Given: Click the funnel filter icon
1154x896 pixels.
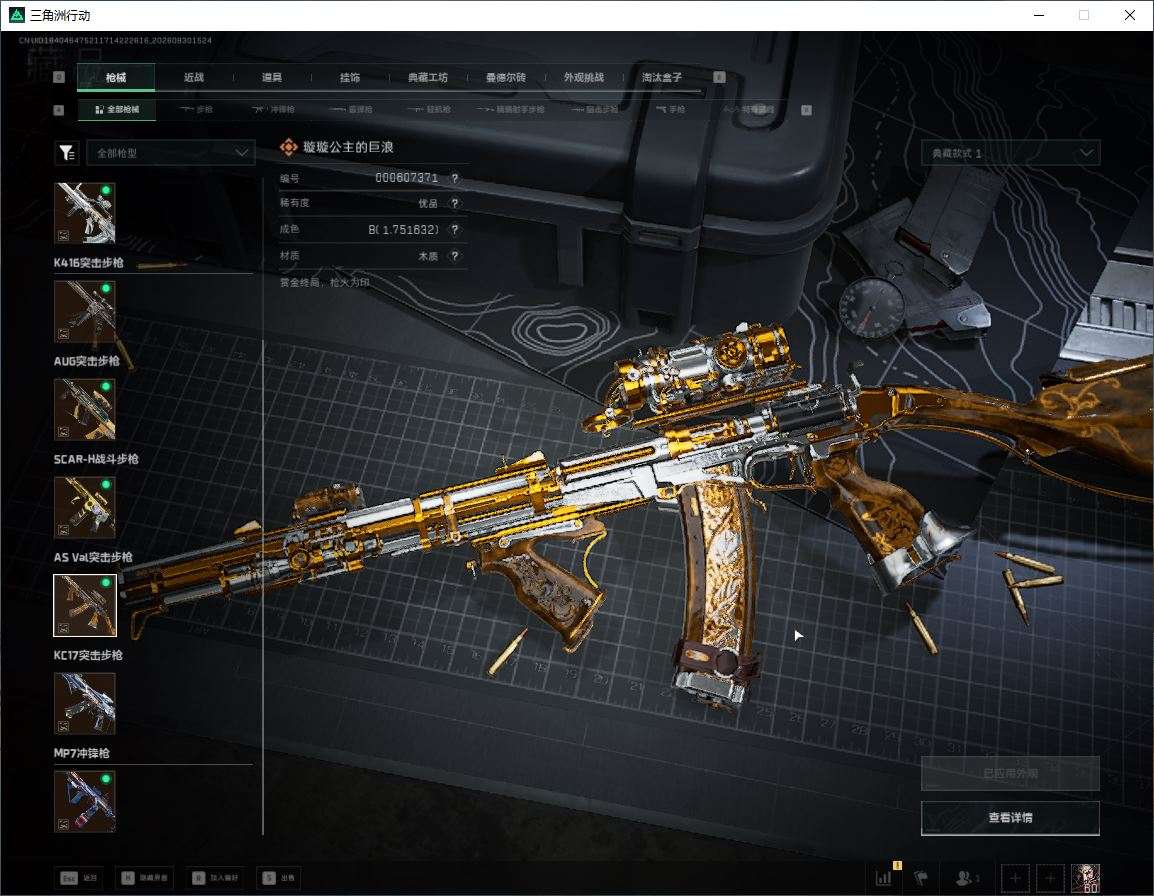Looking at the screenshot, I should click(x=67, y=152).
